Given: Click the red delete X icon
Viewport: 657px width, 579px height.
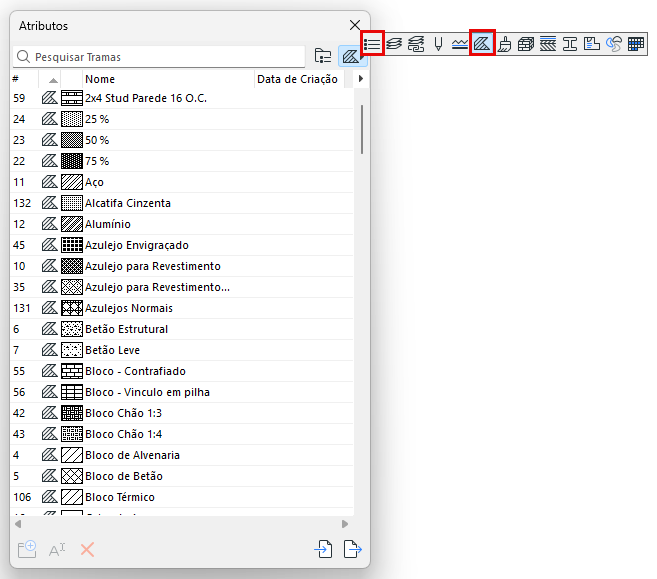Looking at the screenshot, I should 87,549.
